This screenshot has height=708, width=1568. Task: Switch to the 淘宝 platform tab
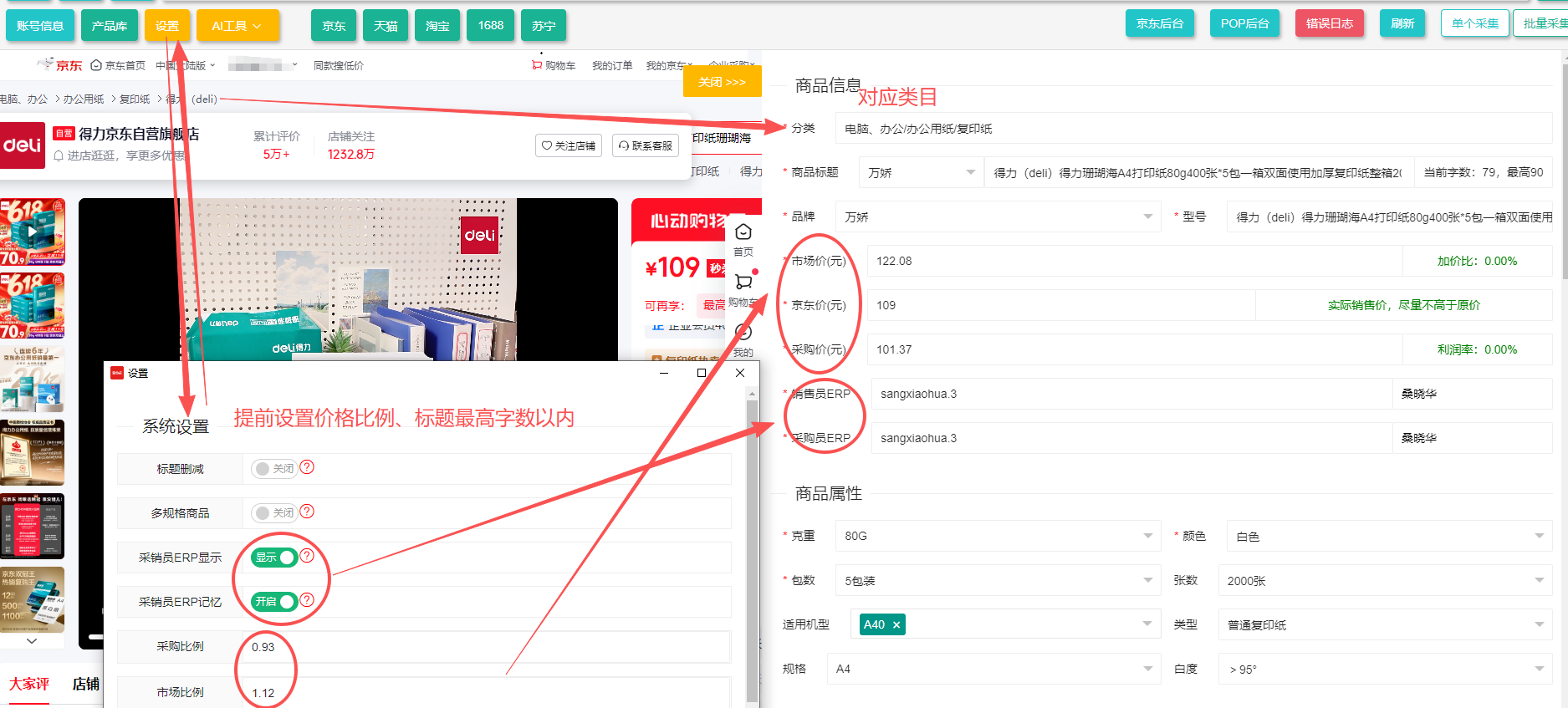tap(437, 26)
